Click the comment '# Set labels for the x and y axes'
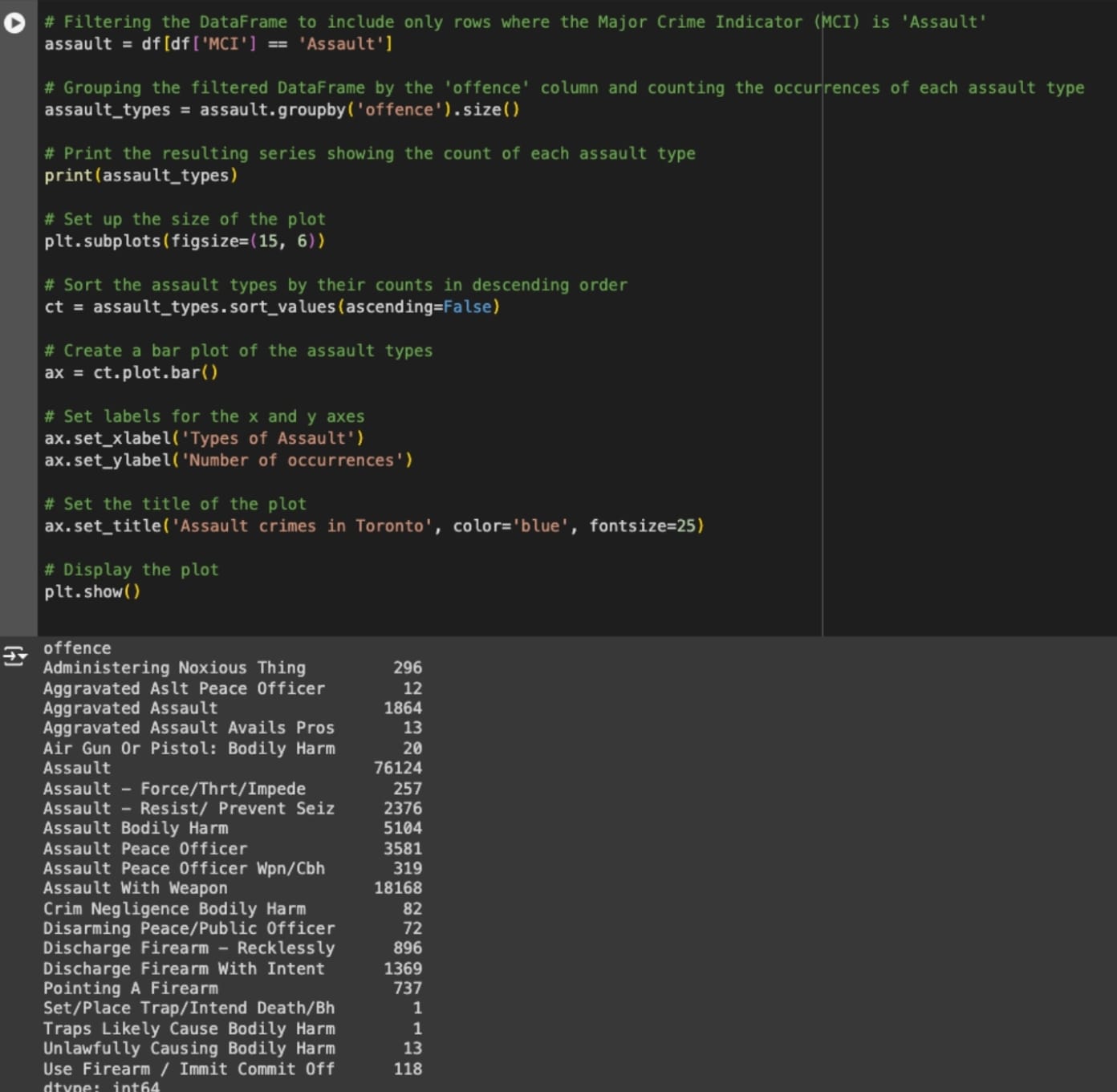Viewport: 1117px width, 1092px height. click(204, 417)
